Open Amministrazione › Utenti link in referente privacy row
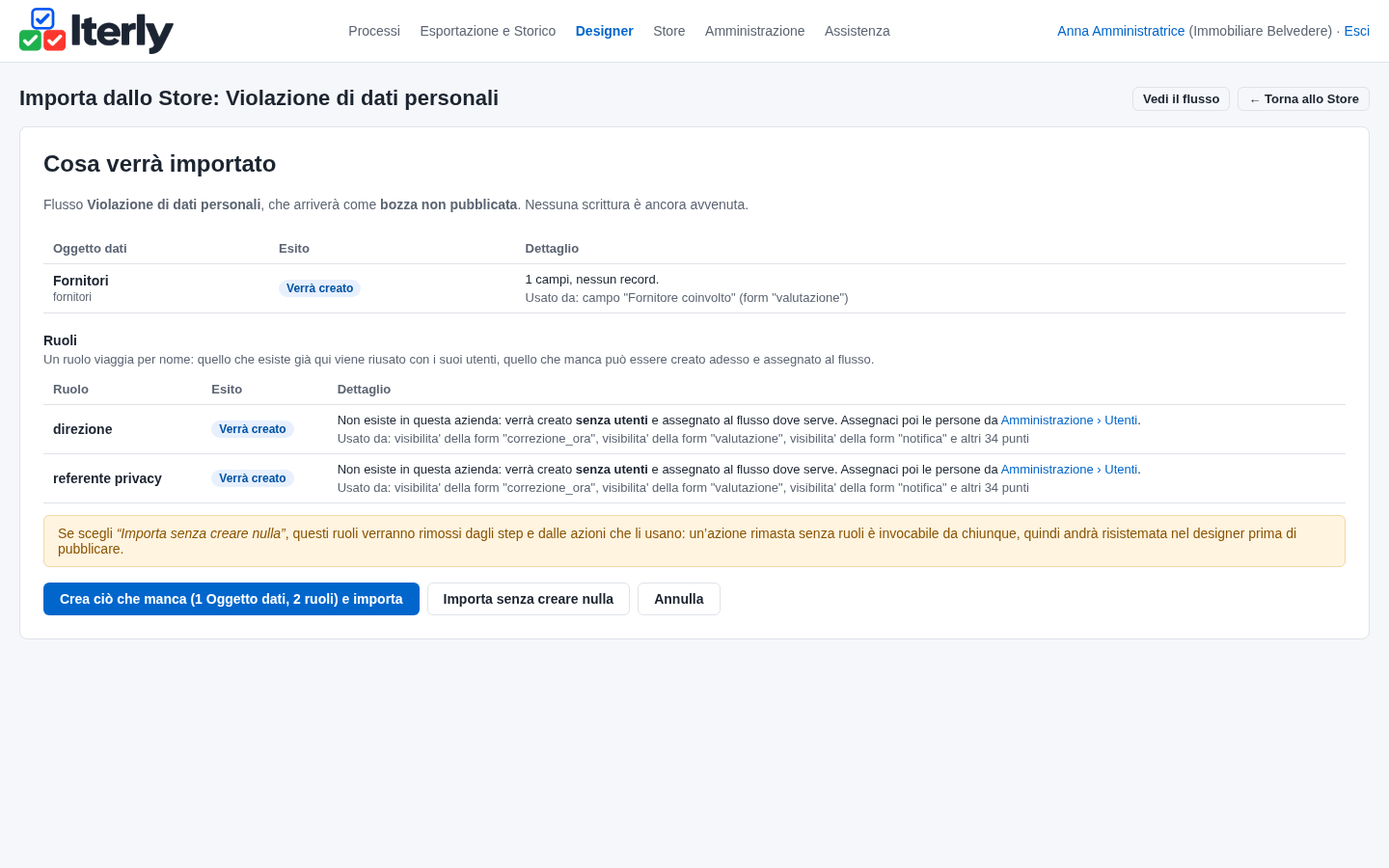The height and width of the screenshot is (868, 1389). tap(1069, 470)
